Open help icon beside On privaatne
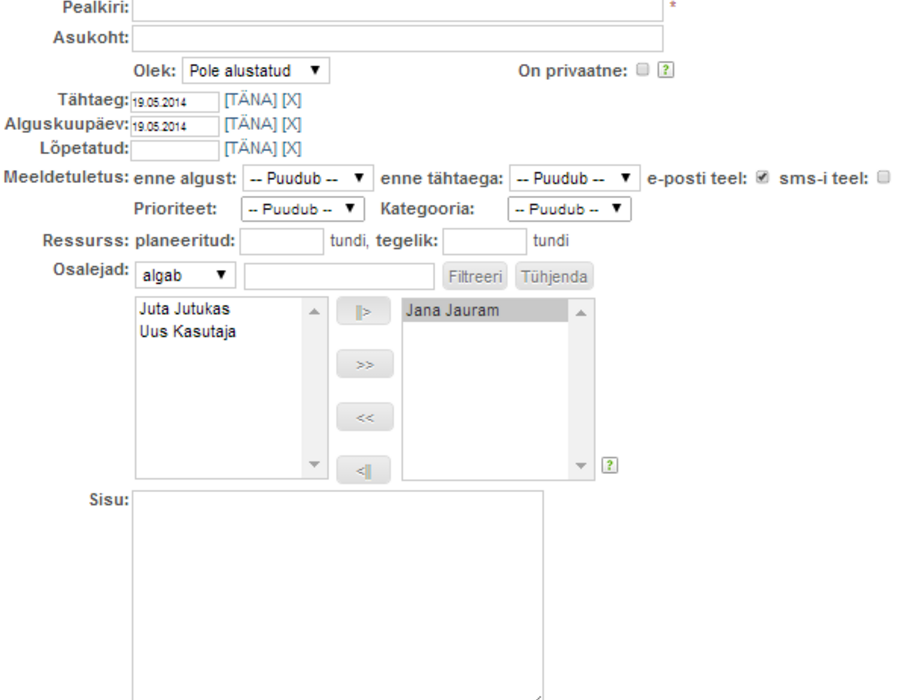 (x=665, y=70)
